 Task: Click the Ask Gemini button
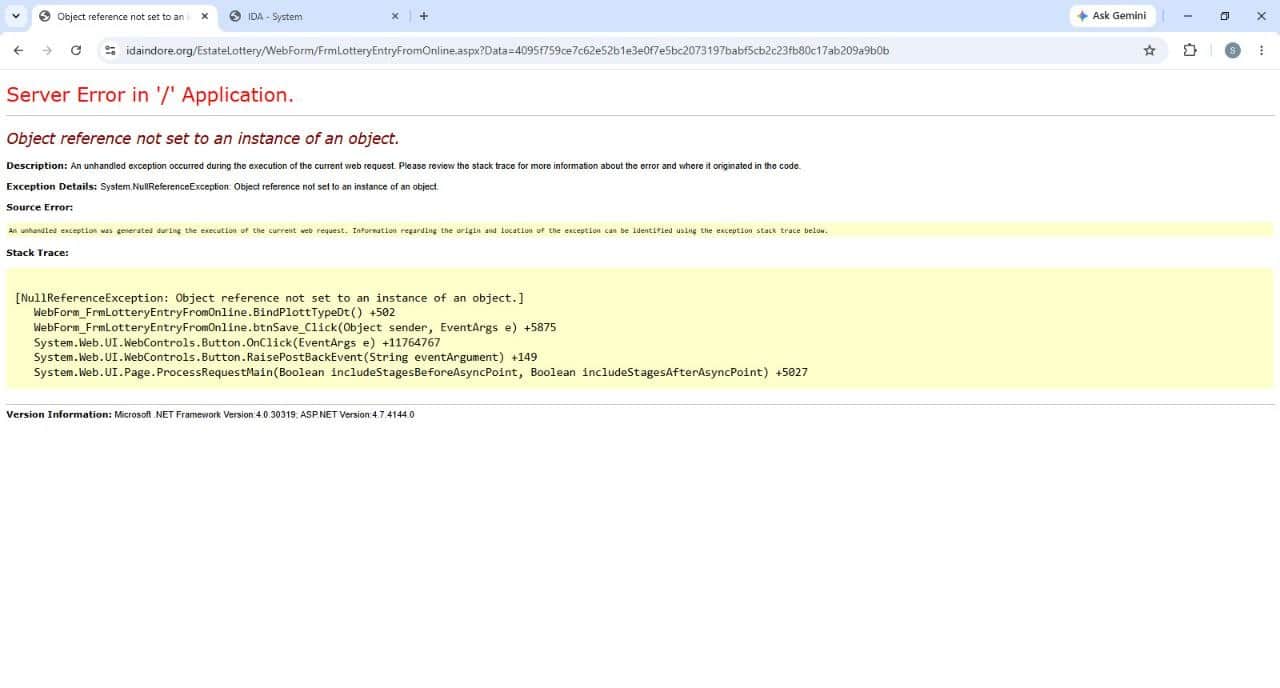click(1112, 16)
